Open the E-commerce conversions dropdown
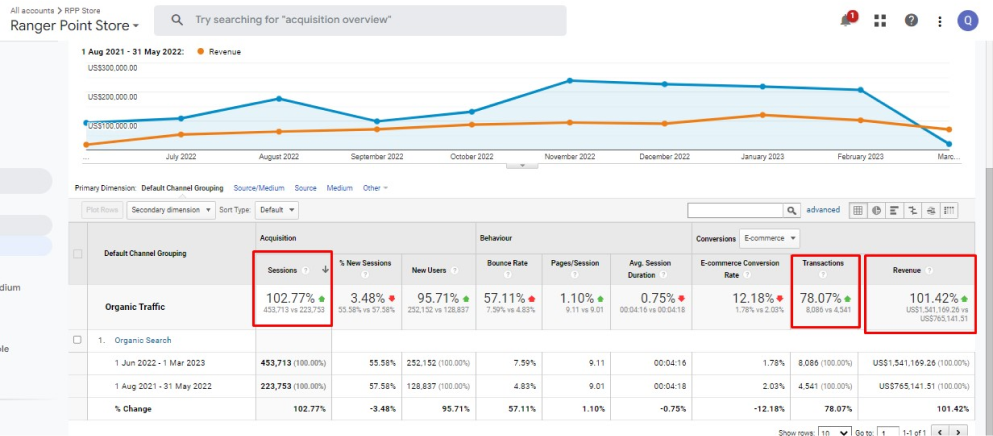This screenshot has width=993, height=436. (769, 238)
